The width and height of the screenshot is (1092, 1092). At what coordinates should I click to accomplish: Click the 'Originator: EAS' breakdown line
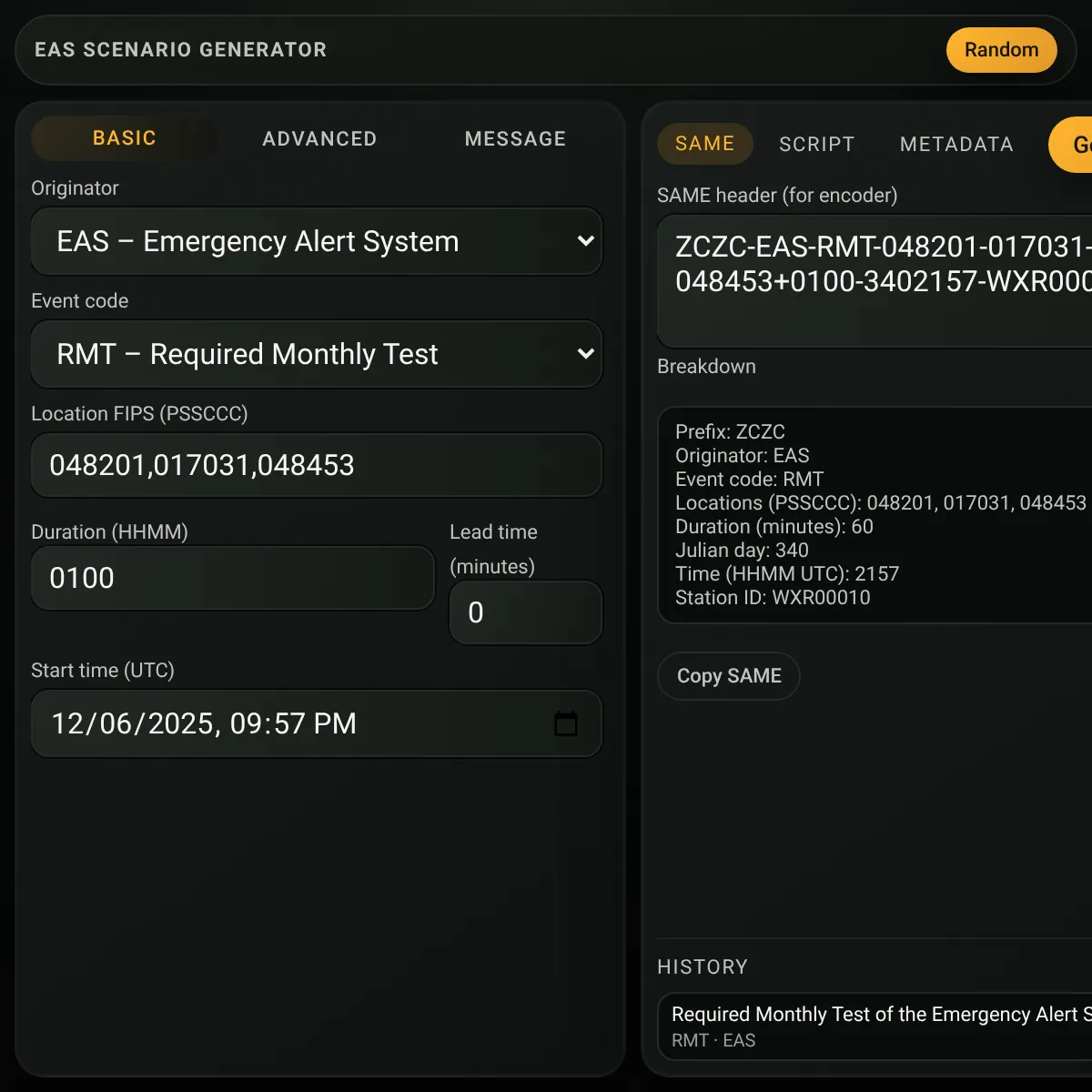point(743,456)
